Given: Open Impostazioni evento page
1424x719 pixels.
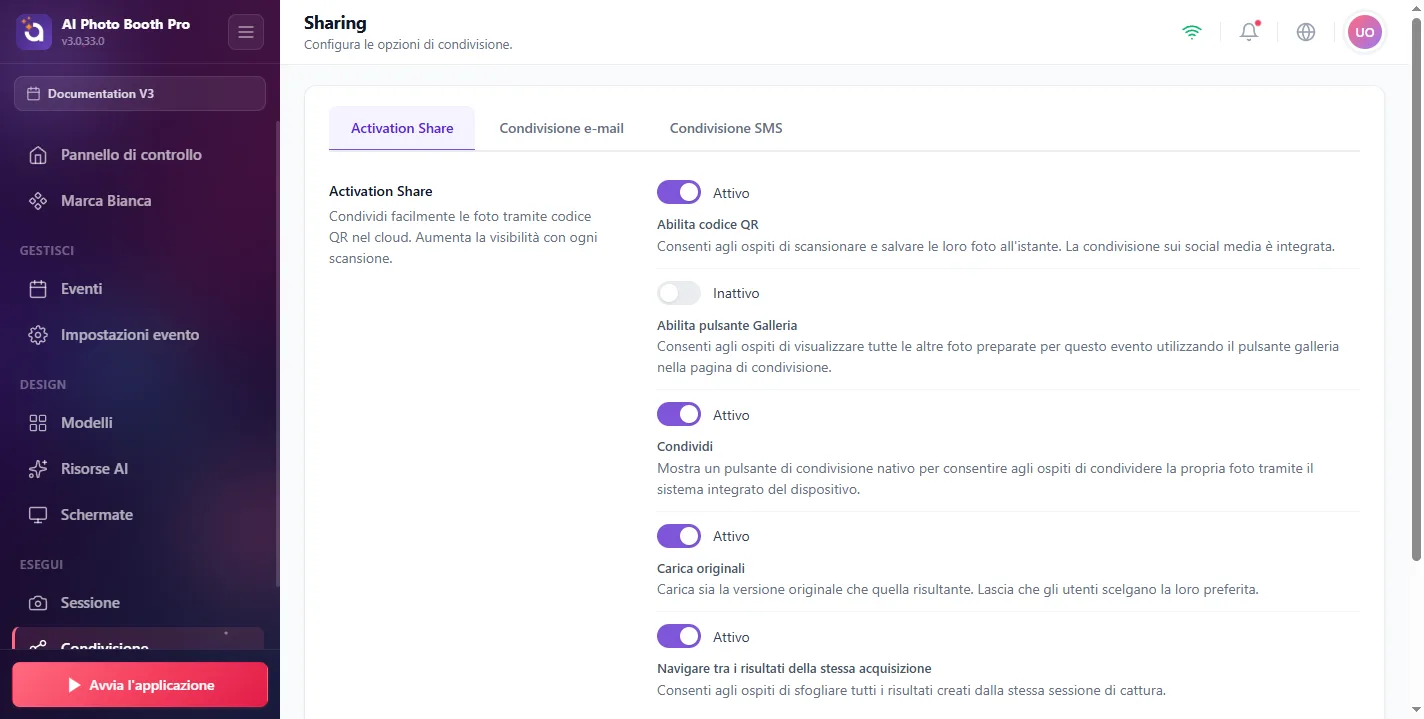Looking at the screenshot, I should pyautogui.click(x=138, y=335).
